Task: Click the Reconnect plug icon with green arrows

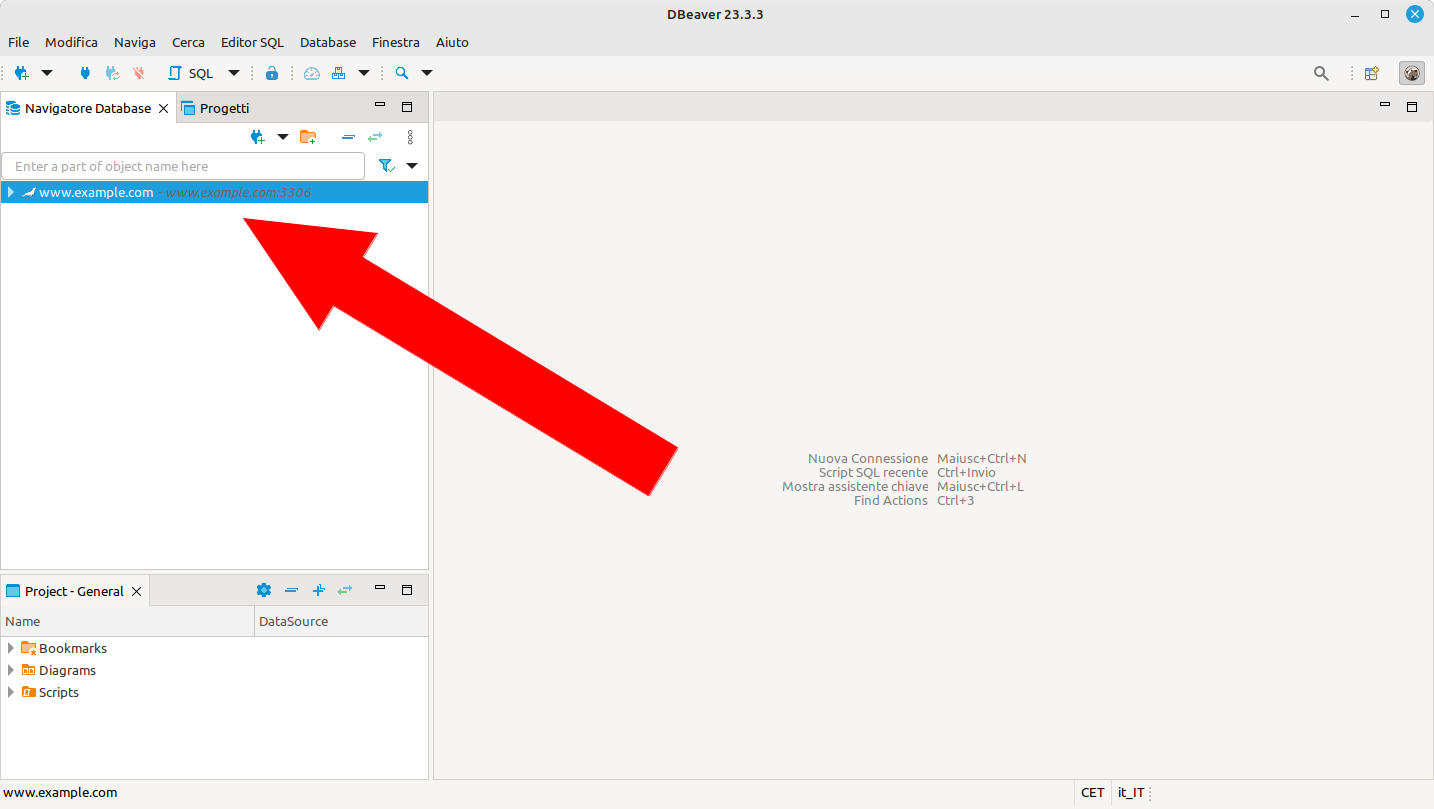Action: click(x=113, y=73)
